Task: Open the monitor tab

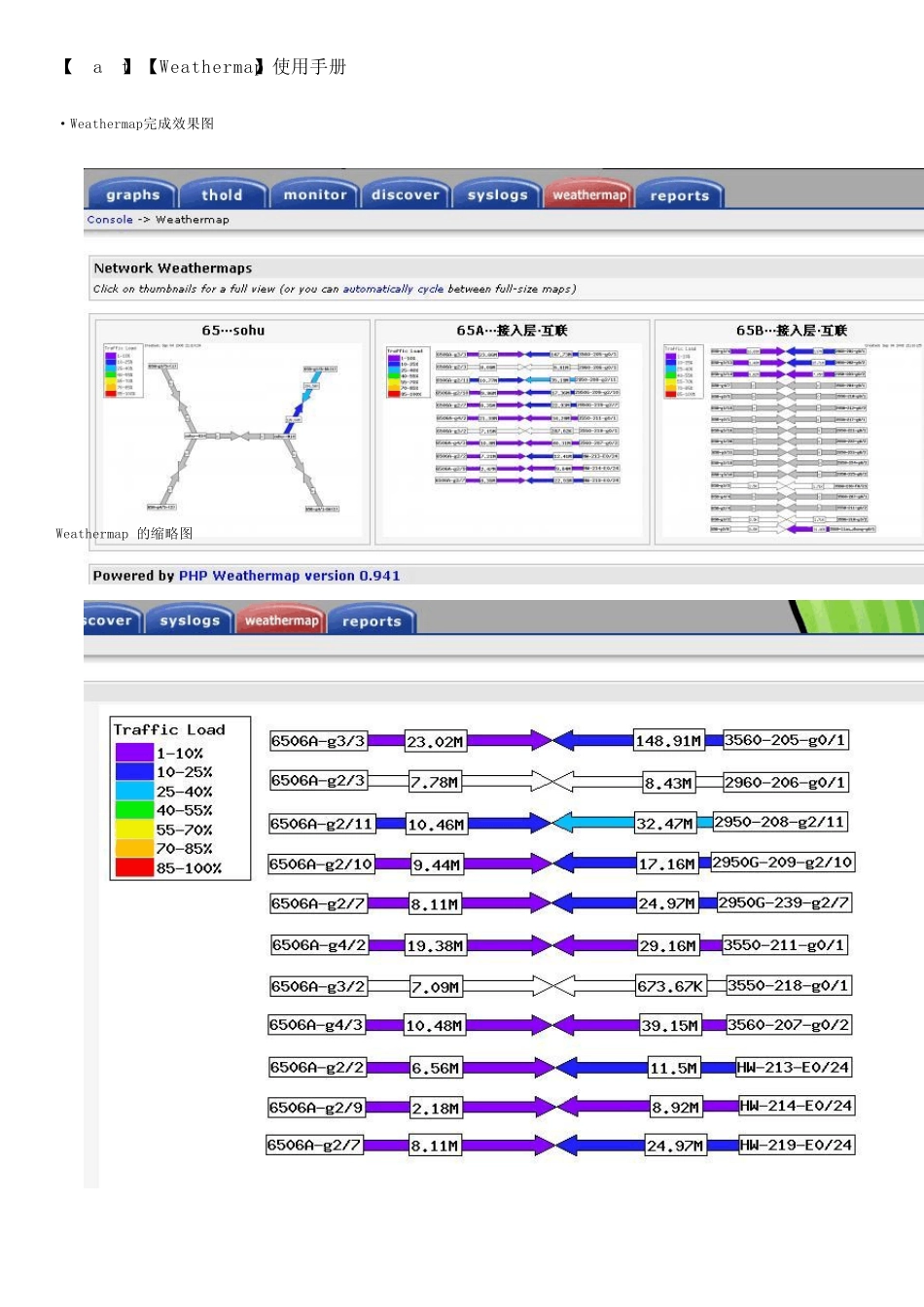Action: pyautogui.click(x=315, y=194)
